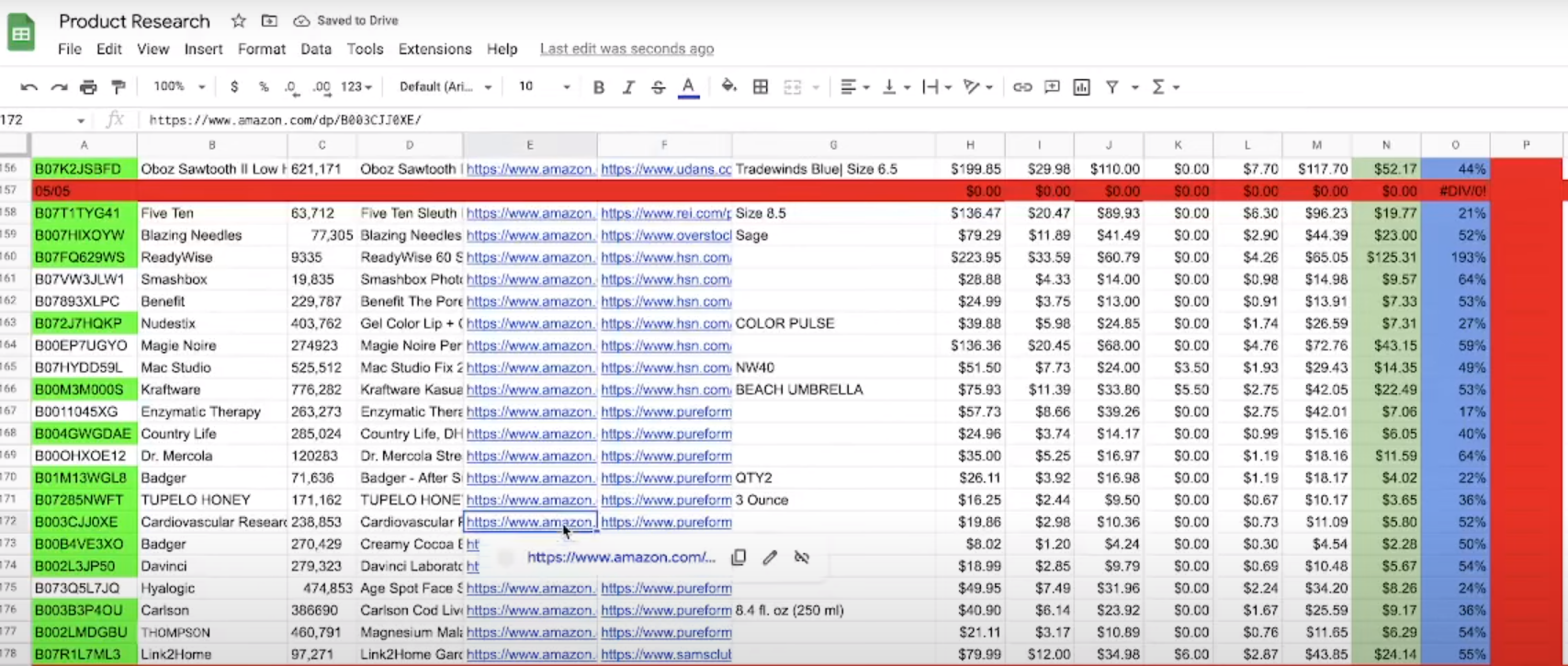Screen dimensions: 1568x666
Task: Open the horizontal align dropdown
Action: (x=854, y=87)
